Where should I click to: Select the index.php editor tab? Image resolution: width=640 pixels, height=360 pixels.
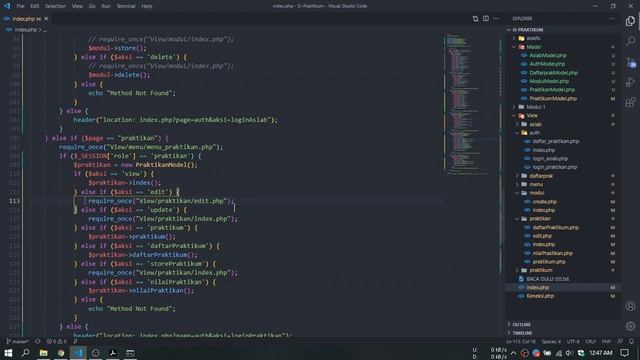pos(26,19)
